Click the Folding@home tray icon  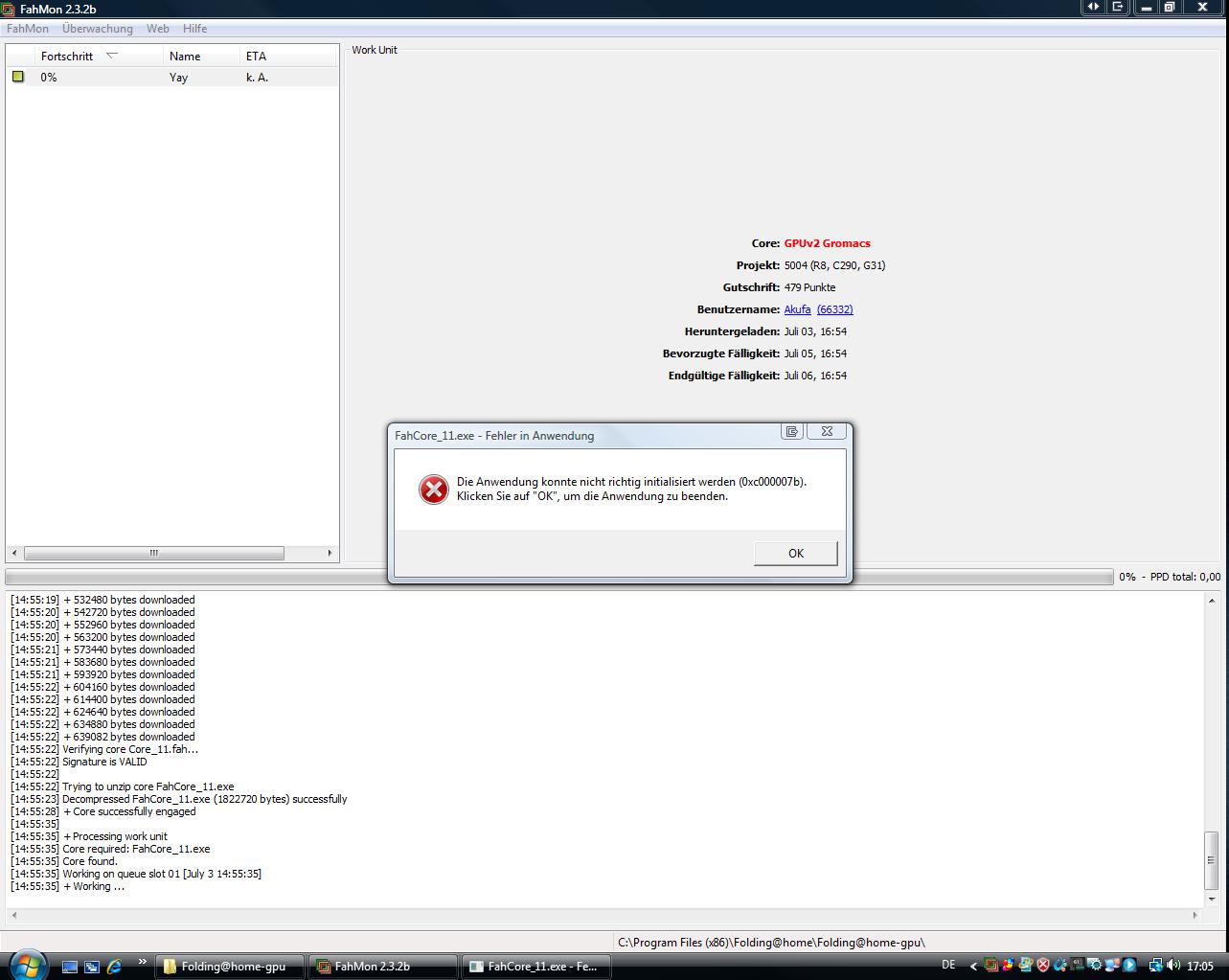(x=990, y=966)
